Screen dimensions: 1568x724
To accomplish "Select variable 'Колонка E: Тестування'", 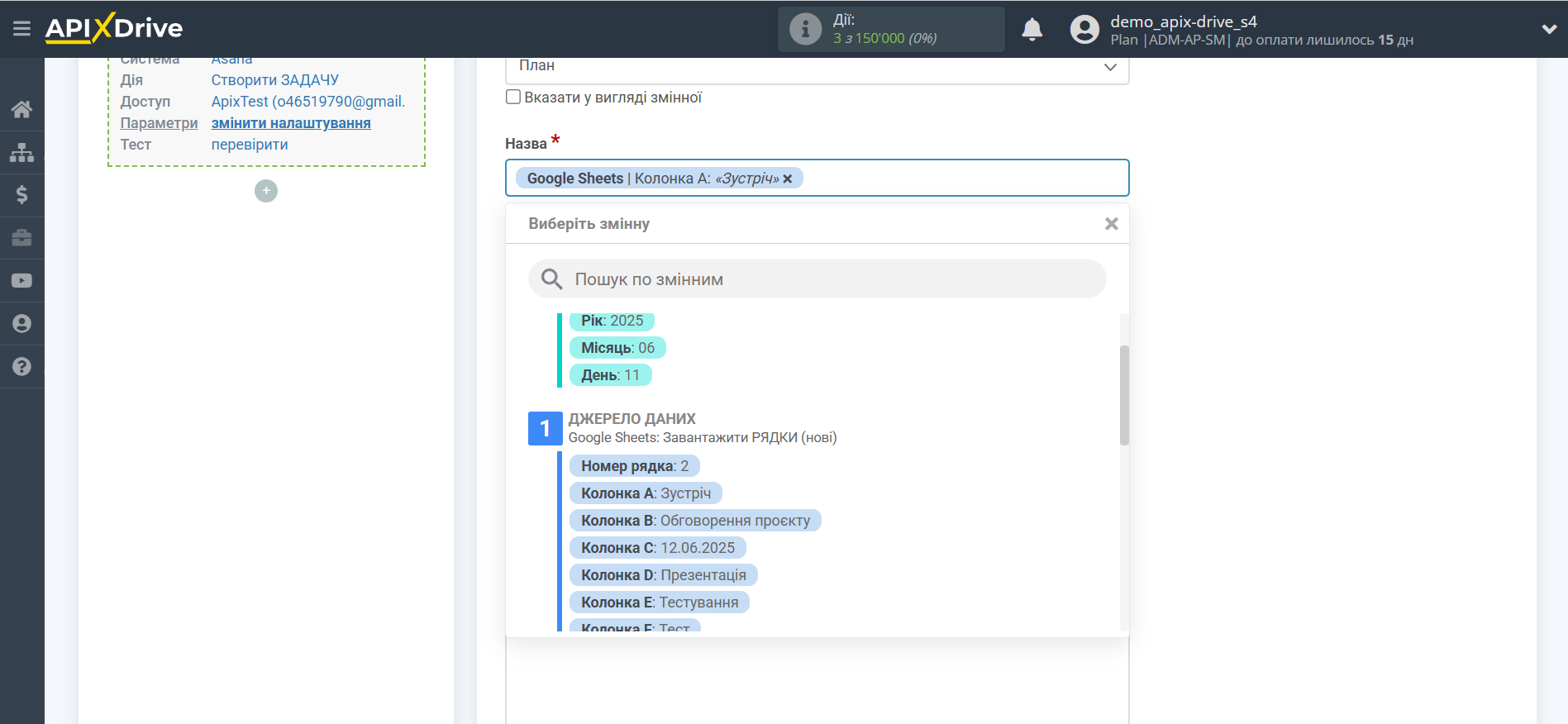I will pyautogui.click(x=660, y=603).
